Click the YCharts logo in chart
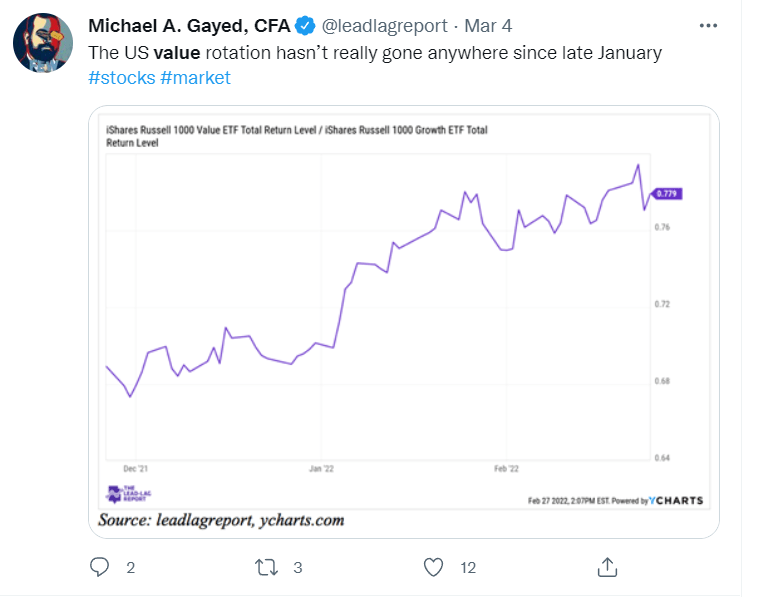 pyautogui.click(x=676, y=500)
